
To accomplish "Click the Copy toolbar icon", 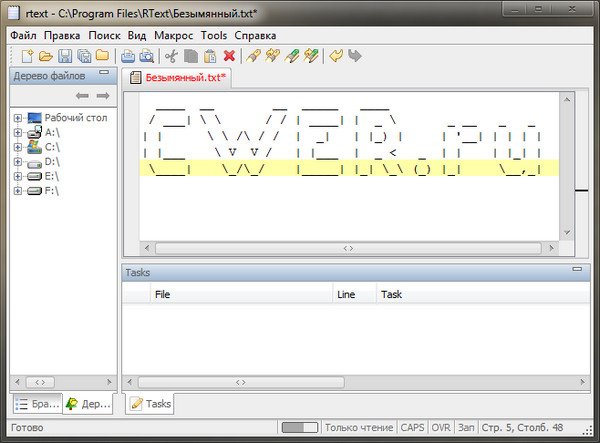I will (191, 56).
